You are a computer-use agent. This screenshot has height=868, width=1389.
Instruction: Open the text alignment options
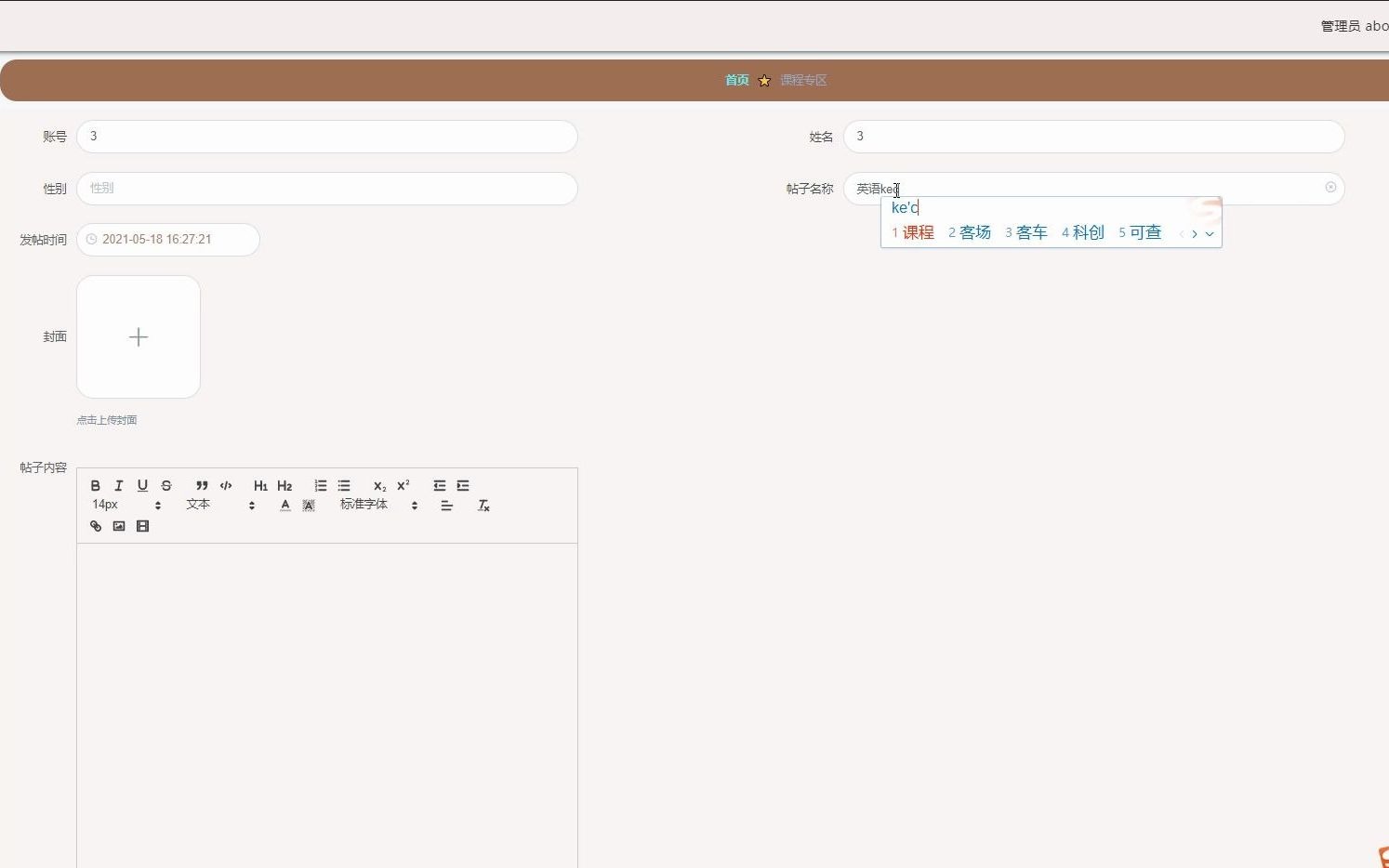(x=446, y=506)
